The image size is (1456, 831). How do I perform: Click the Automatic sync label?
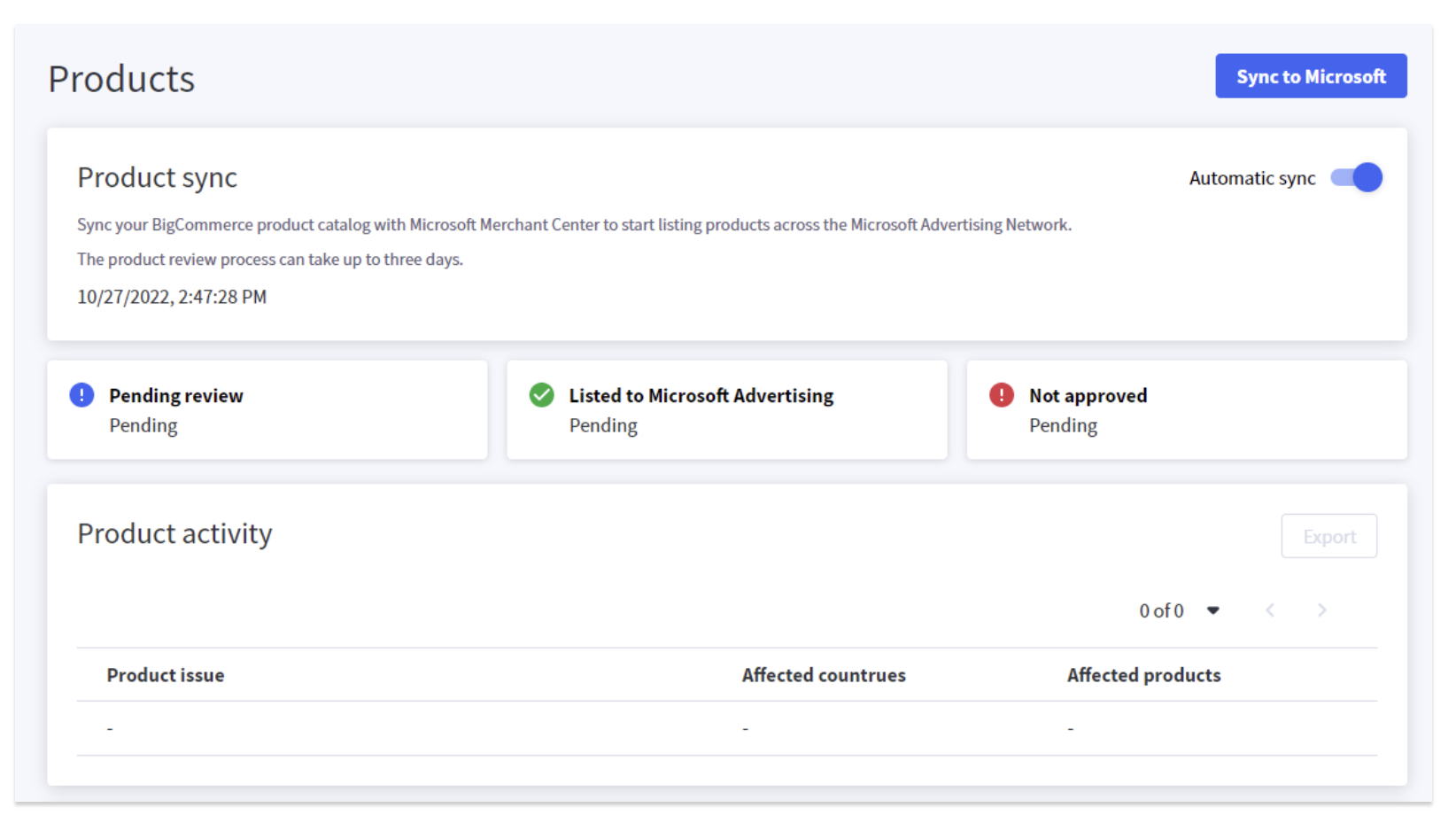(1252, 178)
